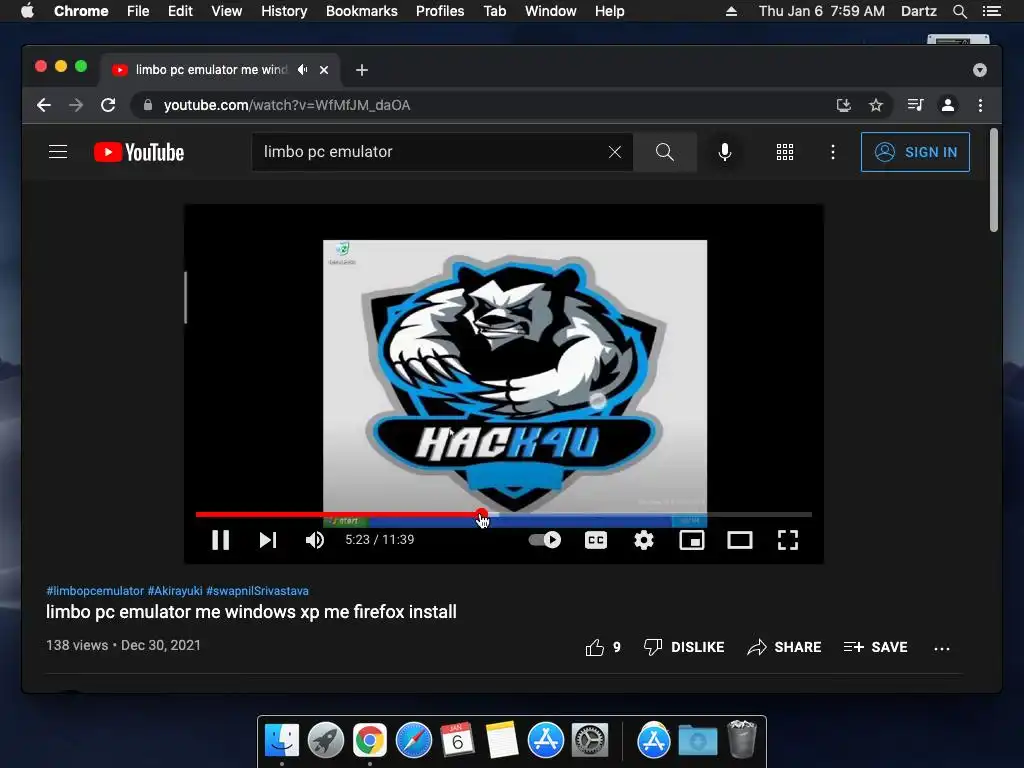Install the page as app icon
Screen dimensions: 1024x768
tap(844, 105)
